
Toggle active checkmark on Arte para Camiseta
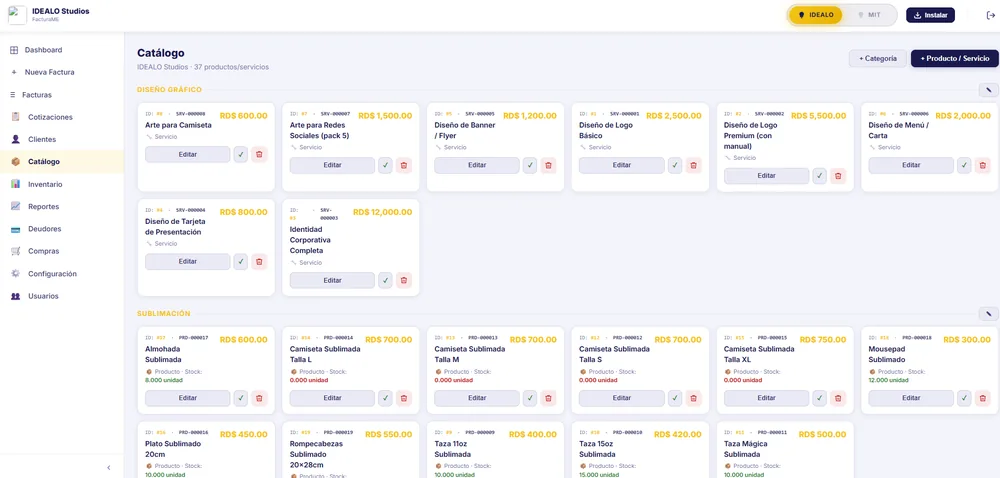240,154
